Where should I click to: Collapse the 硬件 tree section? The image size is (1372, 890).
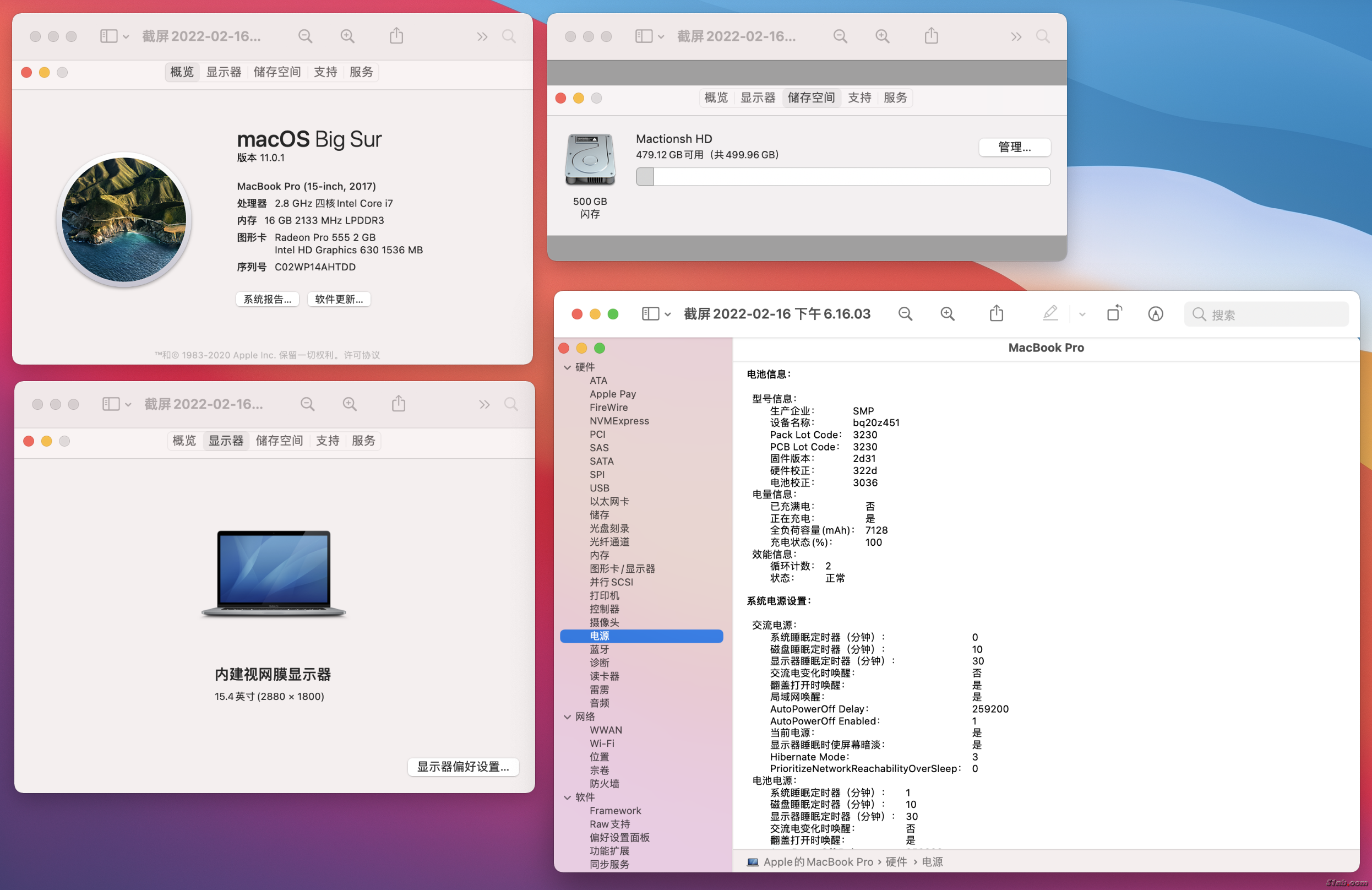coord(567,367)
